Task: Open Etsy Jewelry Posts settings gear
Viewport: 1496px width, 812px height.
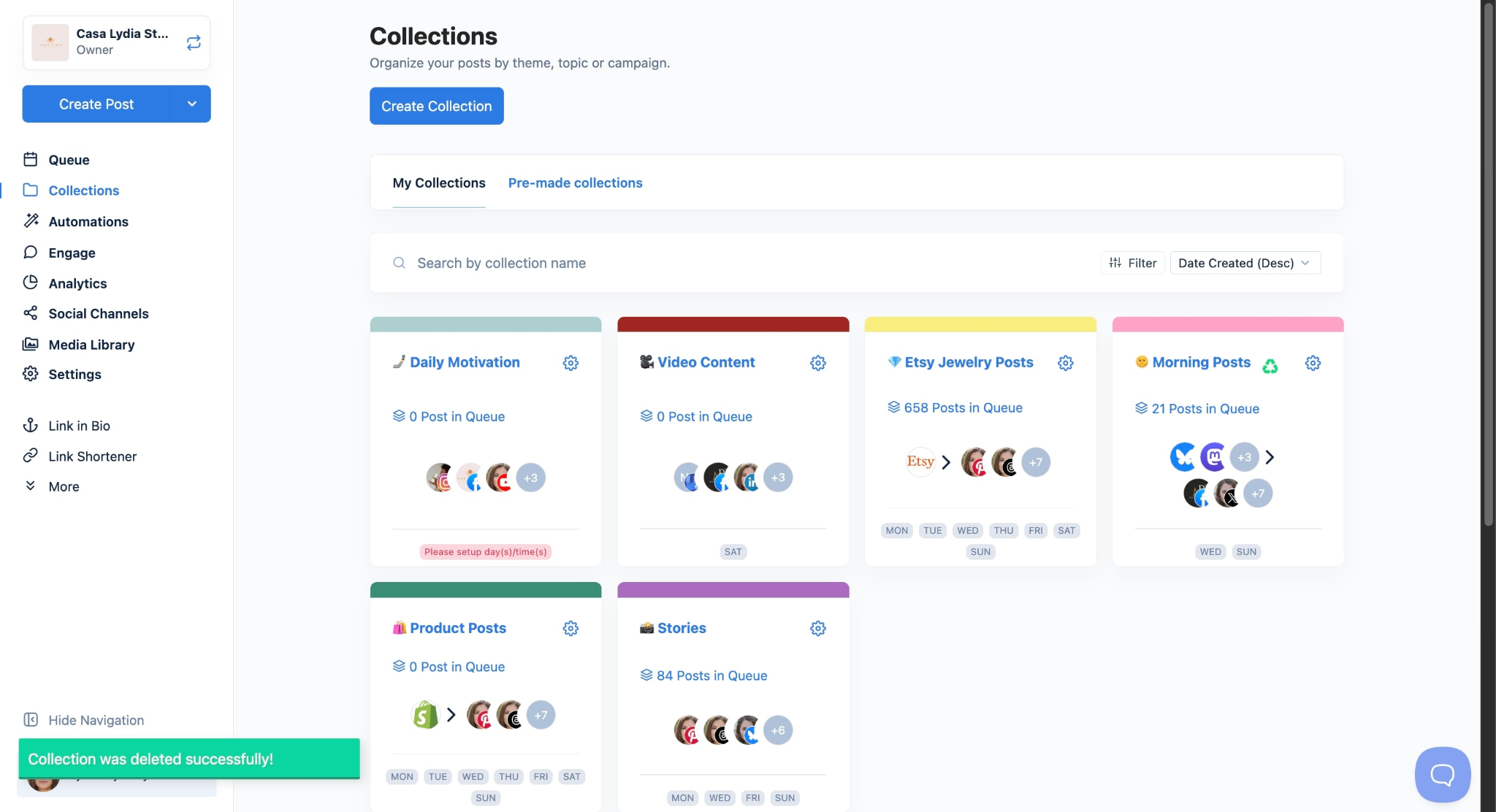Action: 1065,363
